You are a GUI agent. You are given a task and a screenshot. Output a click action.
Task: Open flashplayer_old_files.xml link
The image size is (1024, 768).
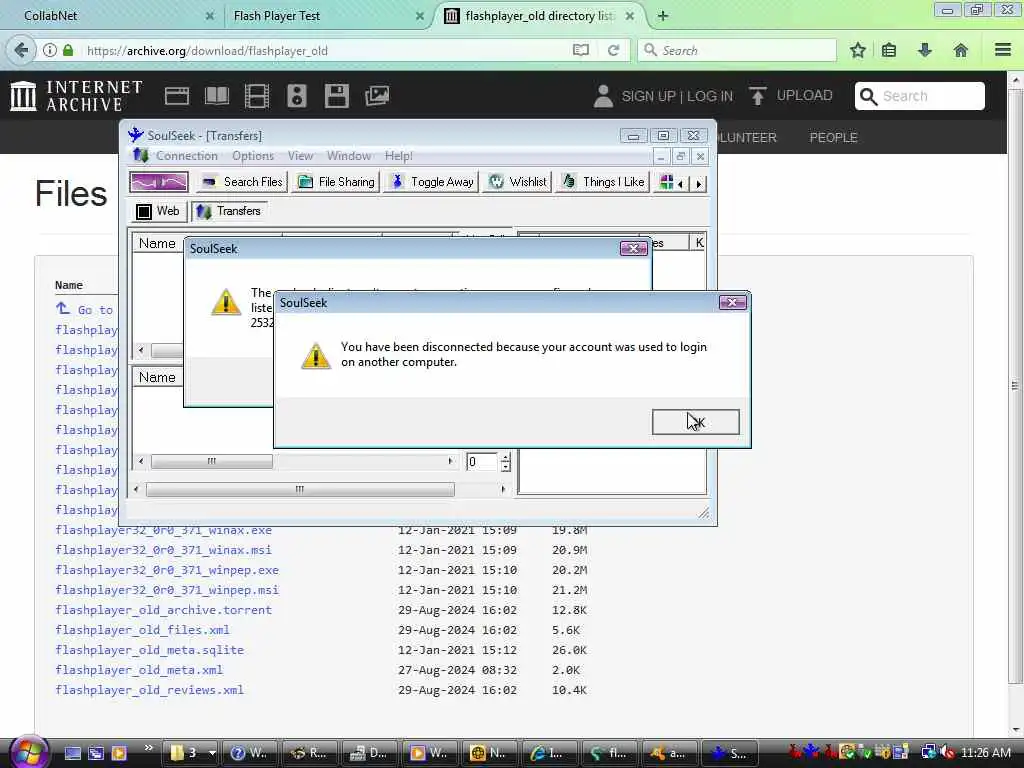[142, 630]
